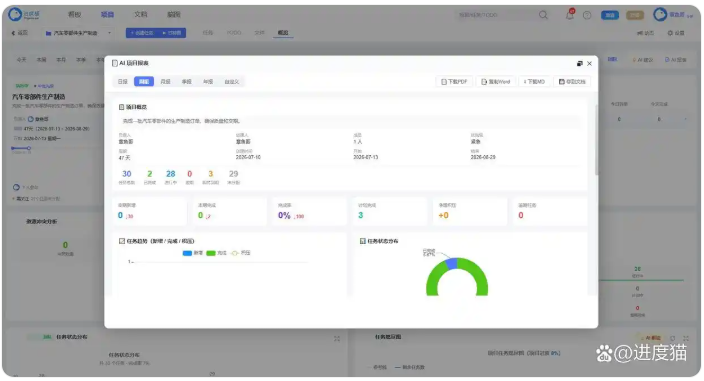The width and height of the screenshot is (704, 381).
Task: Click the 下载MD button
Action: point(534,82)
